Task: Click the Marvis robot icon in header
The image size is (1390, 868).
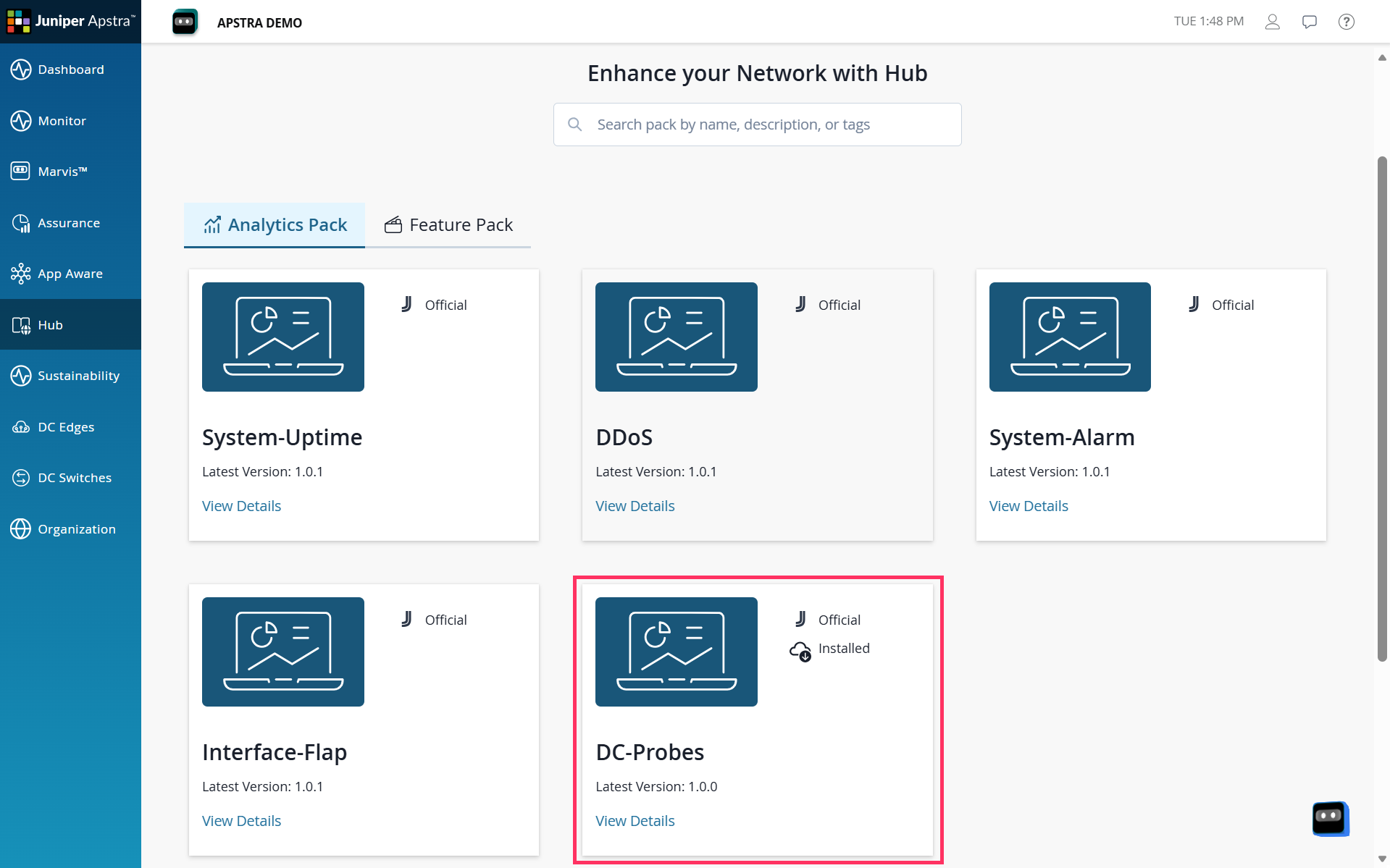Action: point(185,22)
